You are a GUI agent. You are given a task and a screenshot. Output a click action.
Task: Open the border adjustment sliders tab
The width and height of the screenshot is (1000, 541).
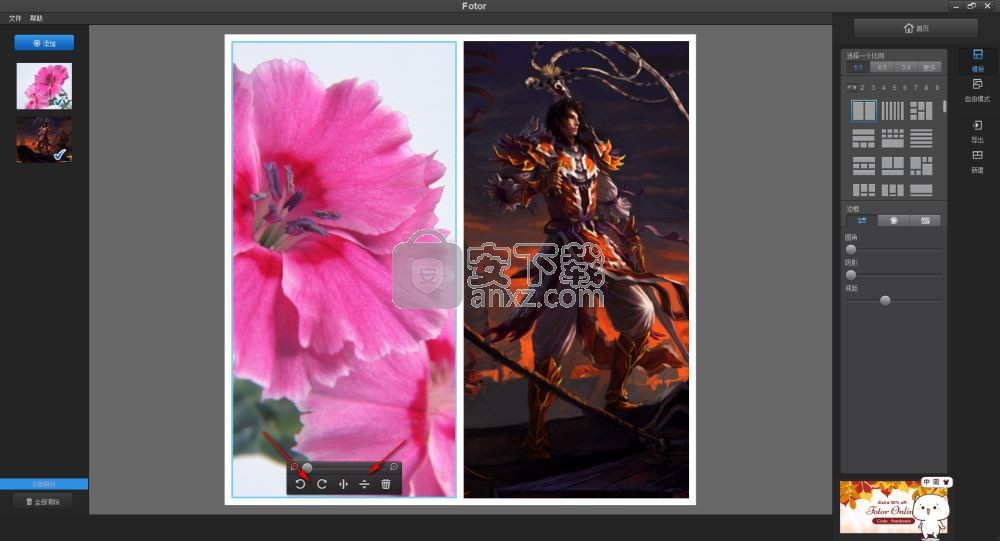862,221
